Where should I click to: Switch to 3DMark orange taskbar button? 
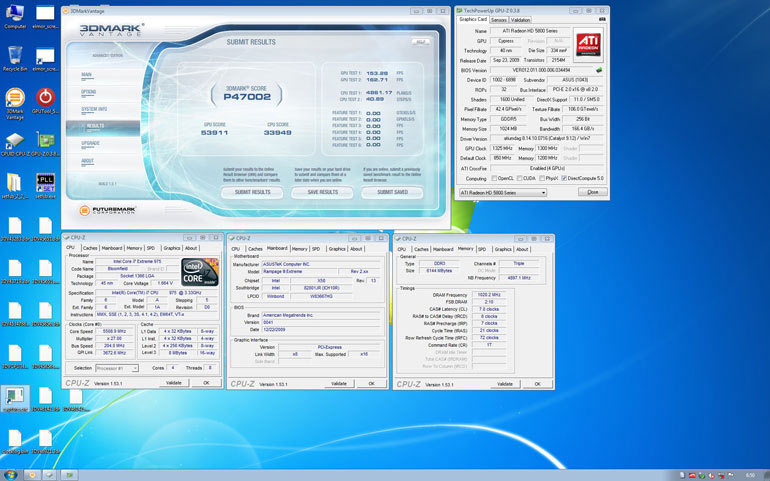click(32, 475)
